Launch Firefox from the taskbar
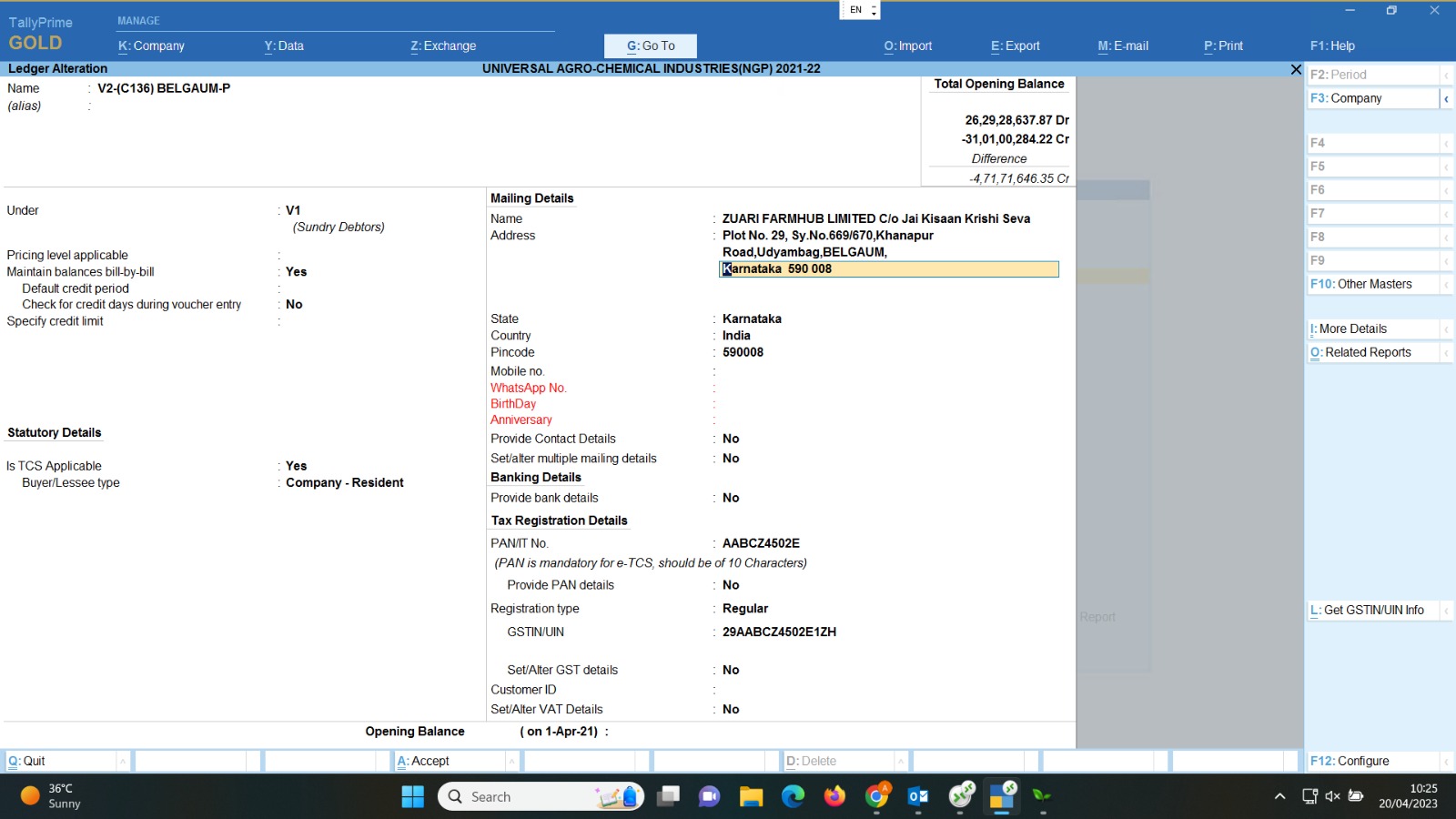The image size is (1456, 819). [x=834, y=797]
